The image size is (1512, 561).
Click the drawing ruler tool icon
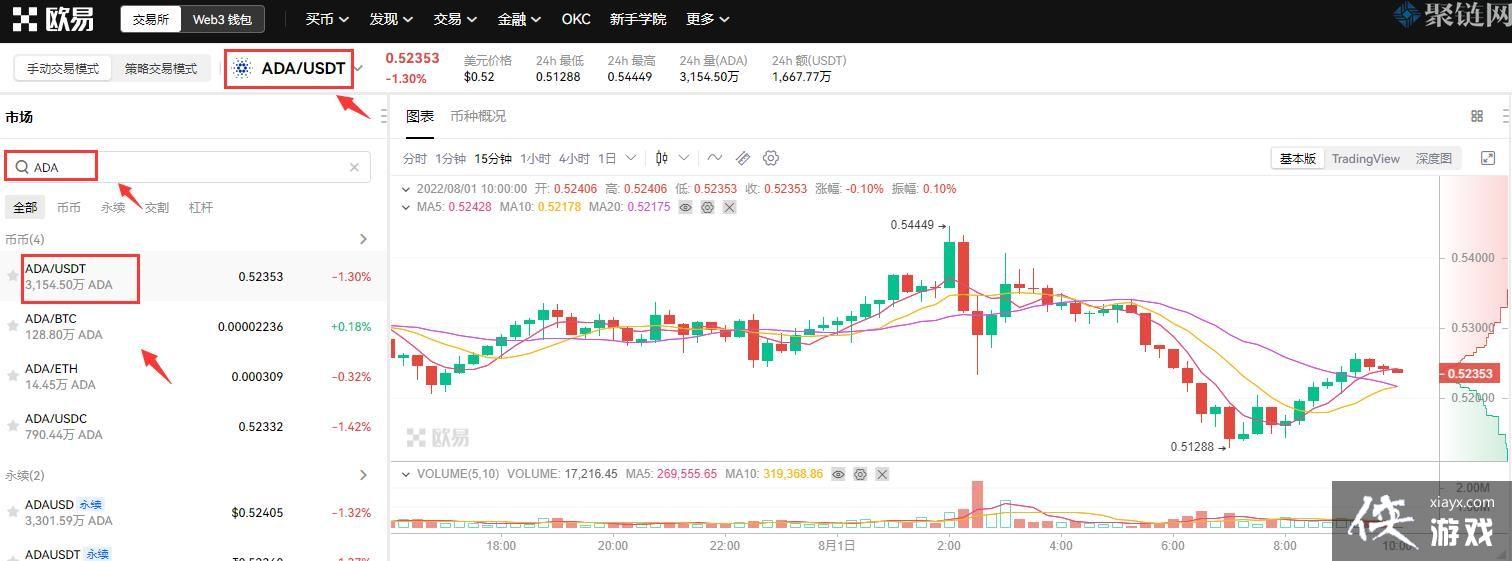(x=743, y=158)
